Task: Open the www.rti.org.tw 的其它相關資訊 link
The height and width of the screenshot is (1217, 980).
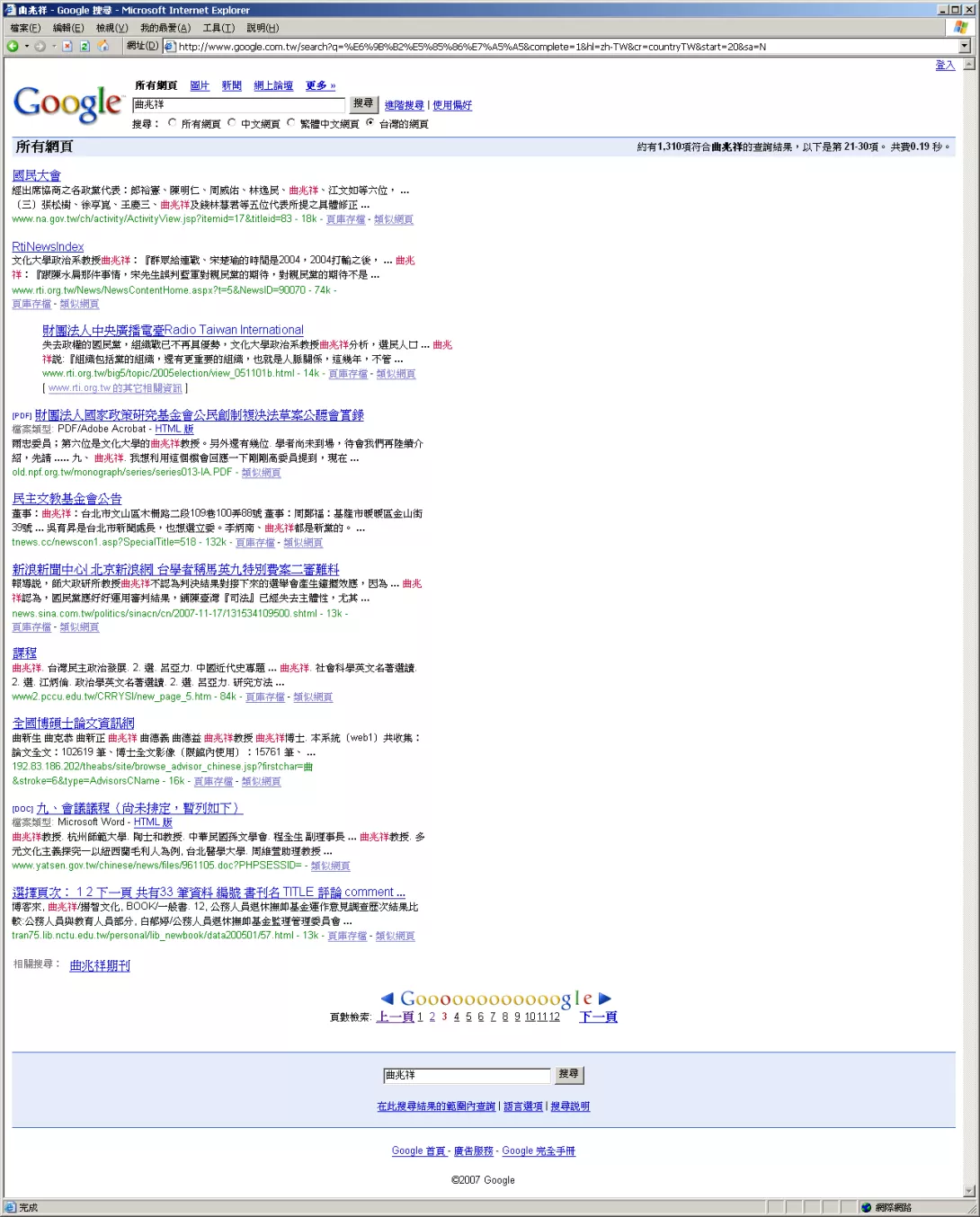Action: pos(115,387)
